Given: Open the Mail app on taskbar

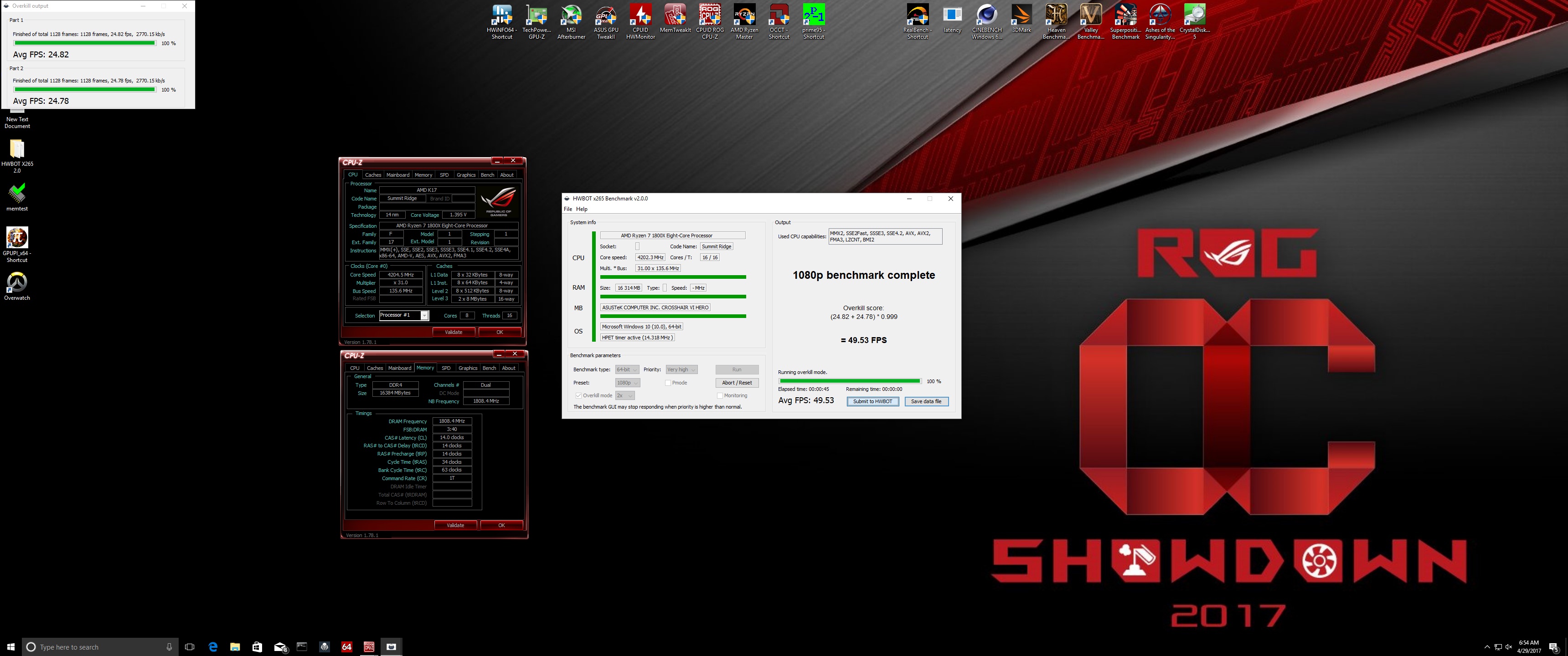Looking at the screenshot, I should (x=280, y=647).
